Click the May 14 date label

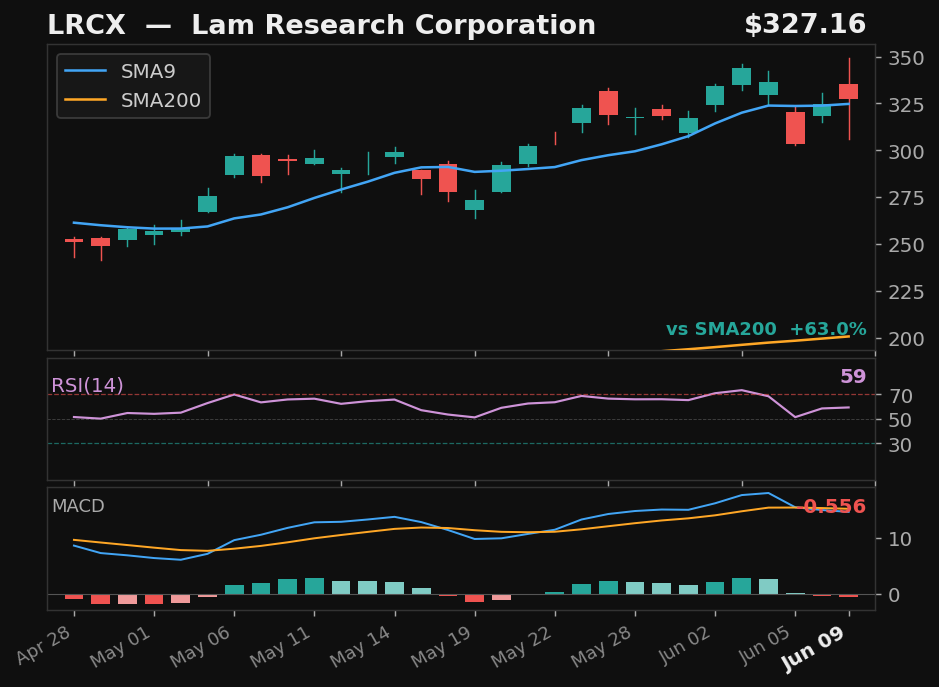[362, 647]
